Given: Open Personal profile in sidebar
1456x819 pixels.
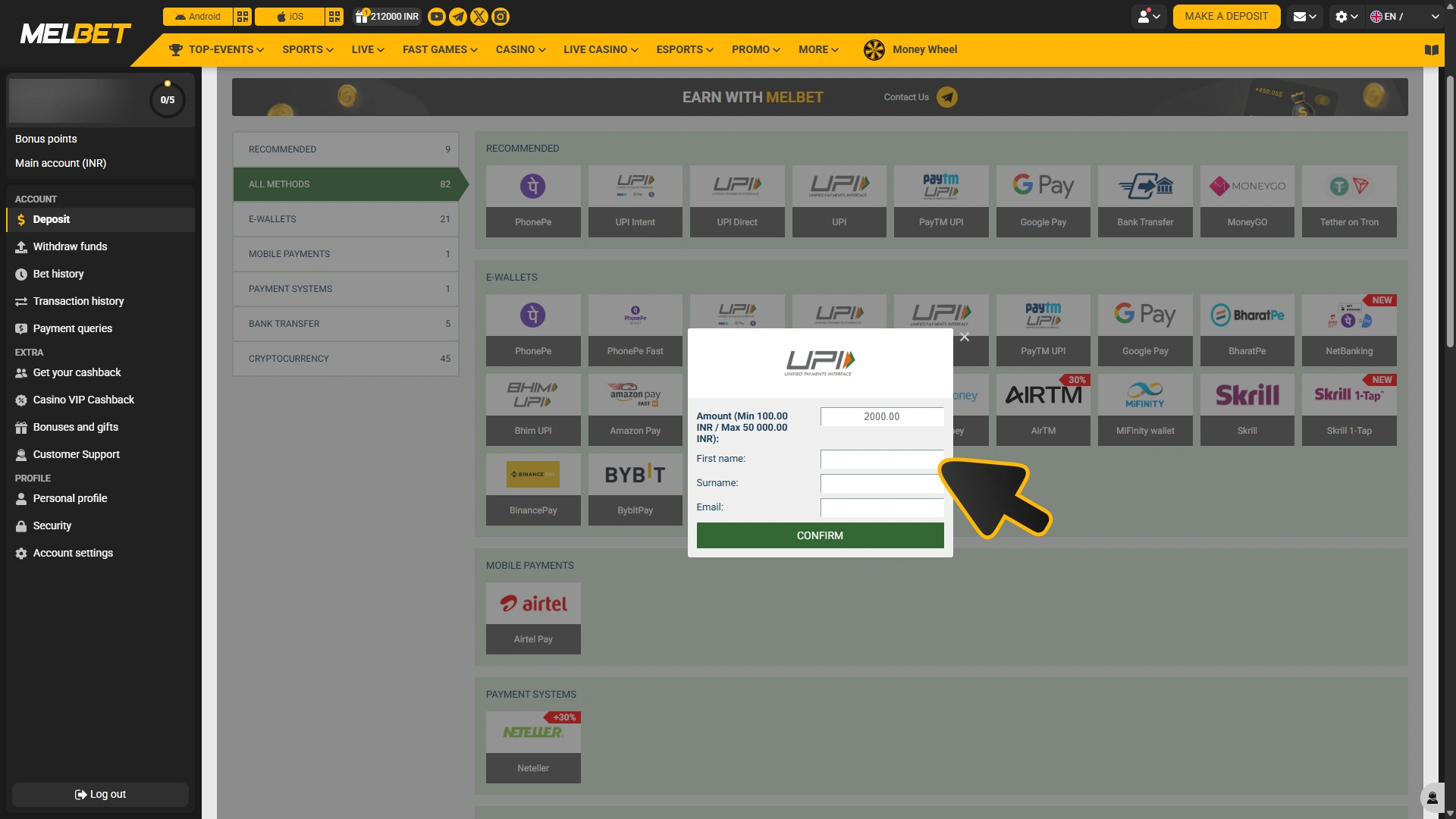Looking at the screenshot, I should (100, 498).
